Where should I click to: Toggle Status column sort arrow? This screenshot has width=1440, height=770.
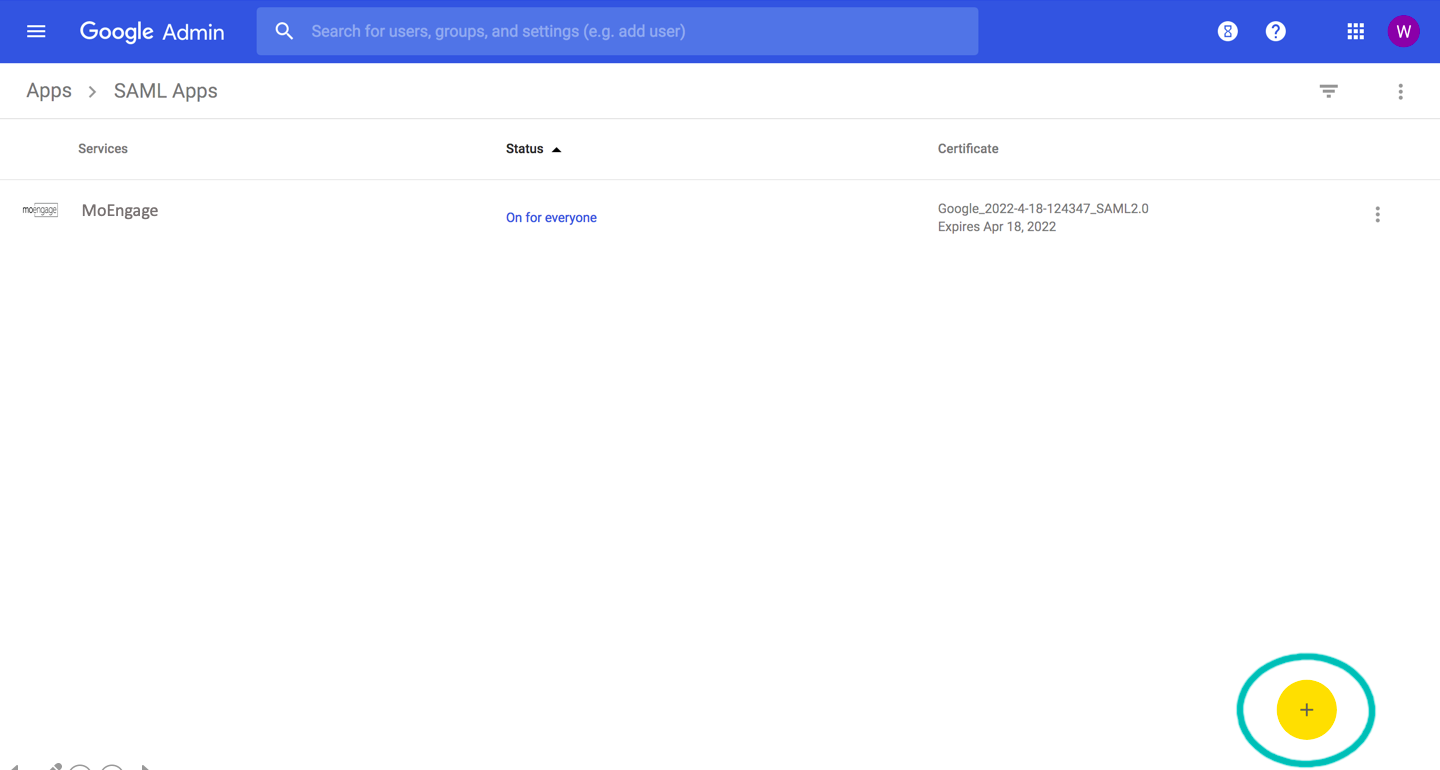coord(557,148)
